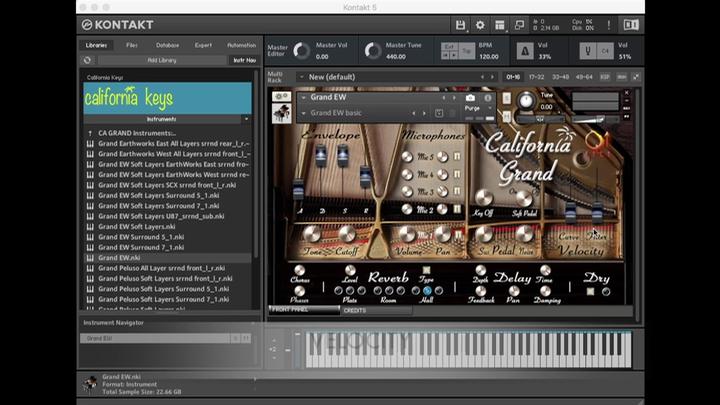This screenshot has width=720, height=405.
Task: Click the next multi arrow beside New (default)
Action: click(x=492, y=77)
